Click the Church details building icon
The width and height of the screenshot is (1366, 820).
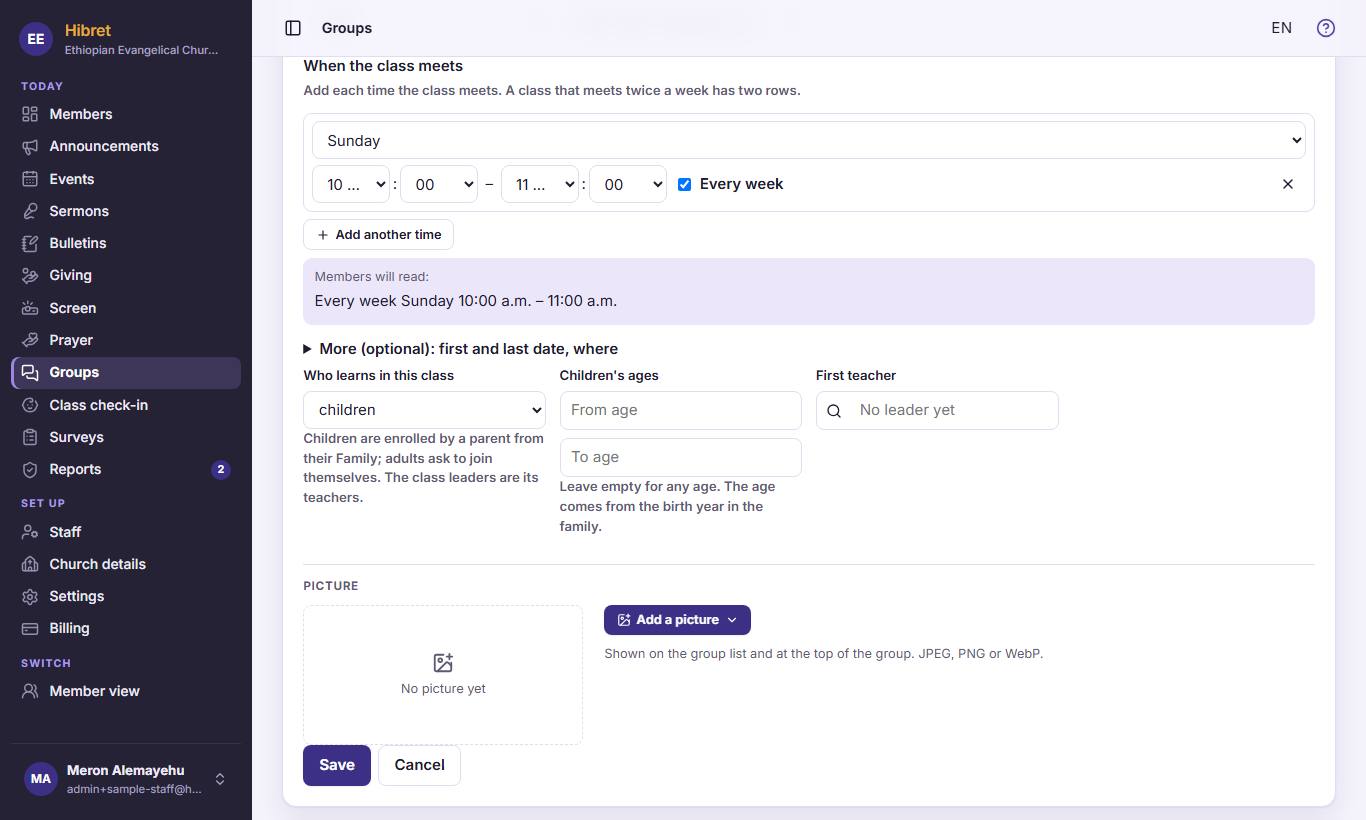[x=30, y=564]
